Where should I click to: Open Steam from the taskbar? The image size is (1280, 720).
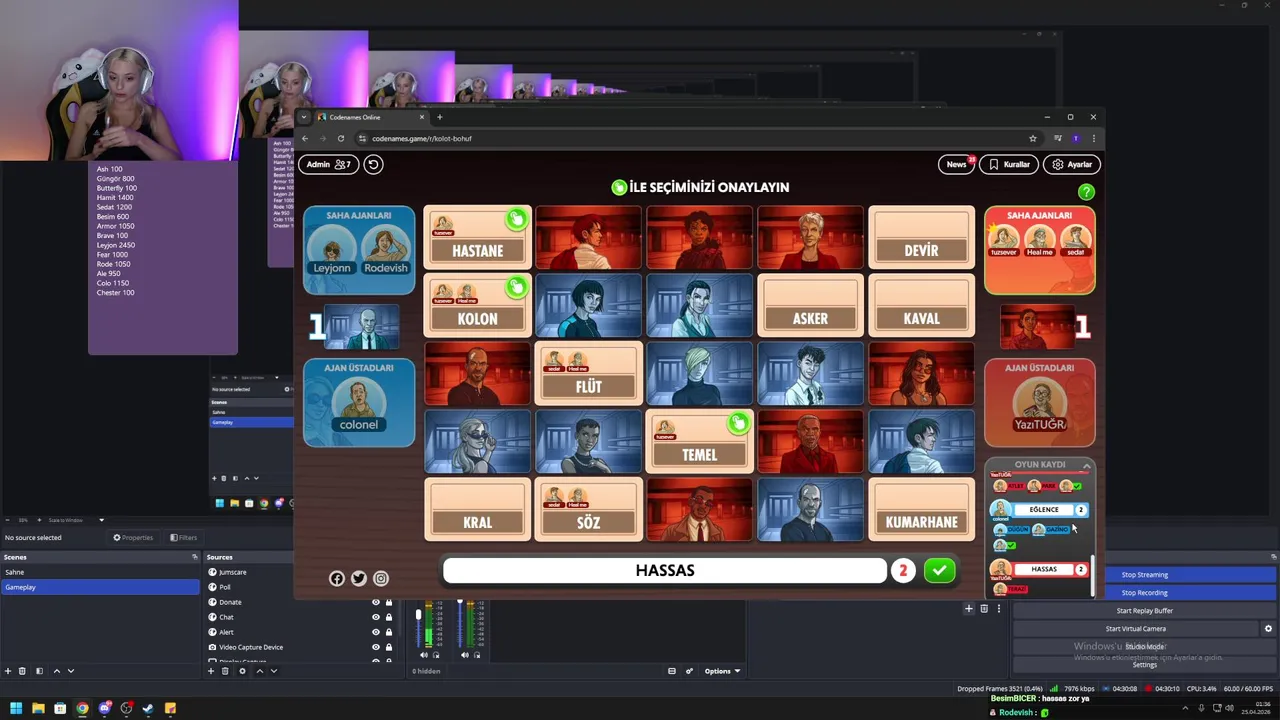[x=148, y=708]
